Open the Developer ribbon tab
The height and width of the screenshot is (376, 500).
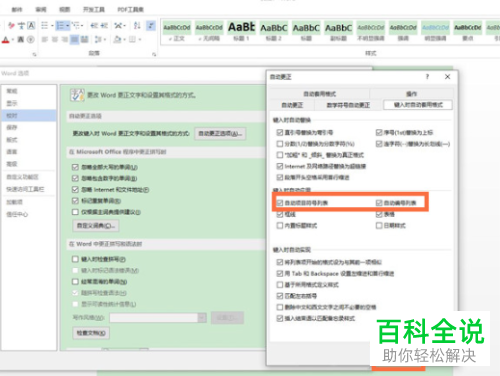[94, 9]
